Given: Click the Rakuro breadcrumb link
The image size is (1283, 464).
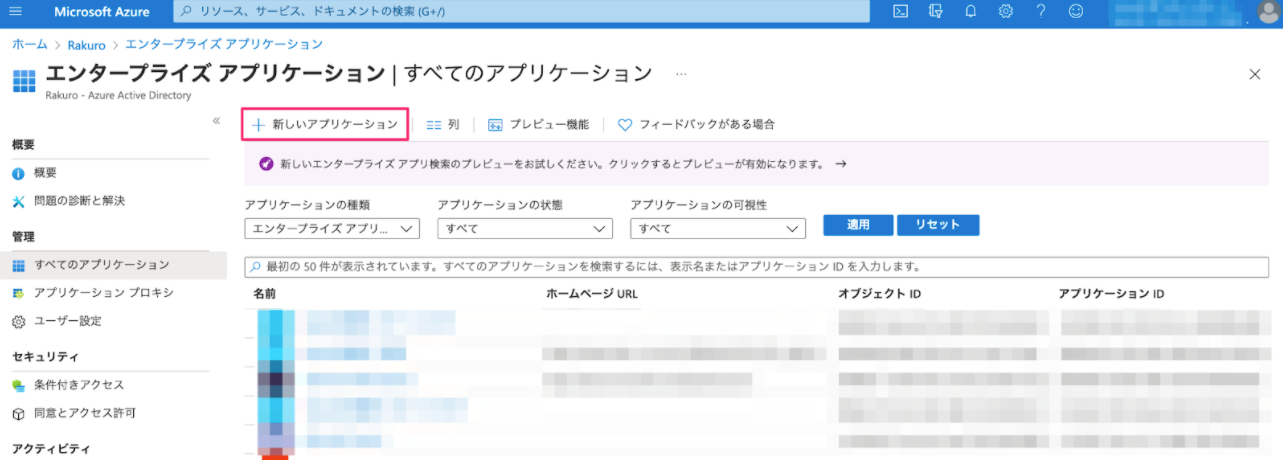Looking at the screenshot, I should [87, 45].
